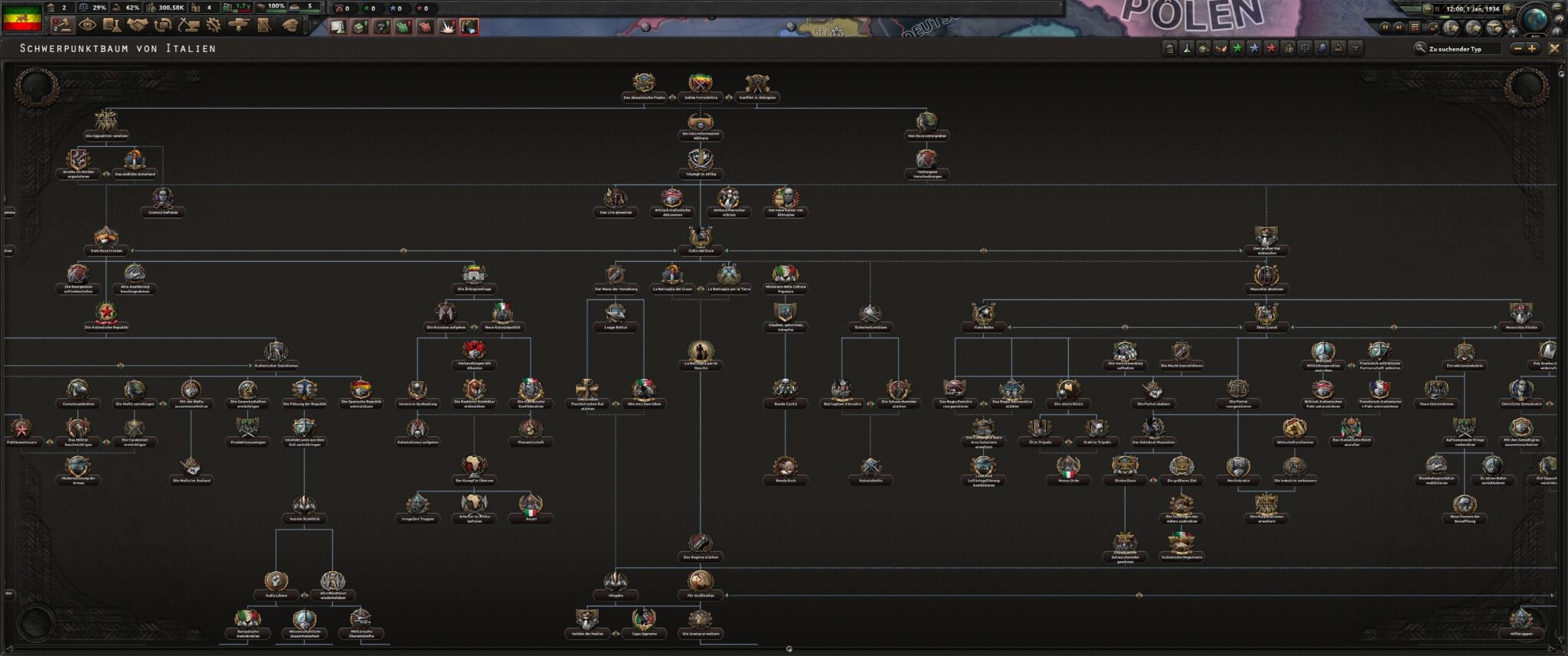
Task: Increase game speed with plus button
Action: [1508, 9]
